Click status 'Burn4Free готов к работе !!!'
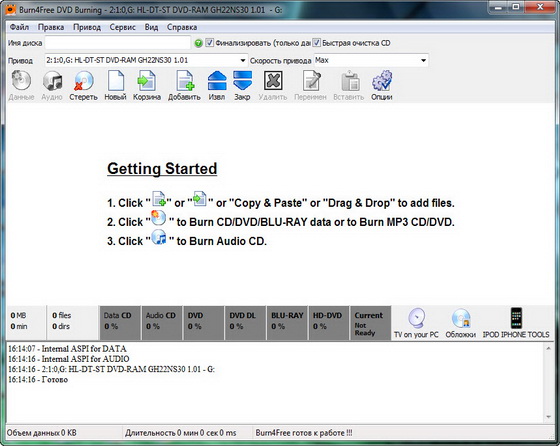Screen dimensions: 560x446 [304, 433]
